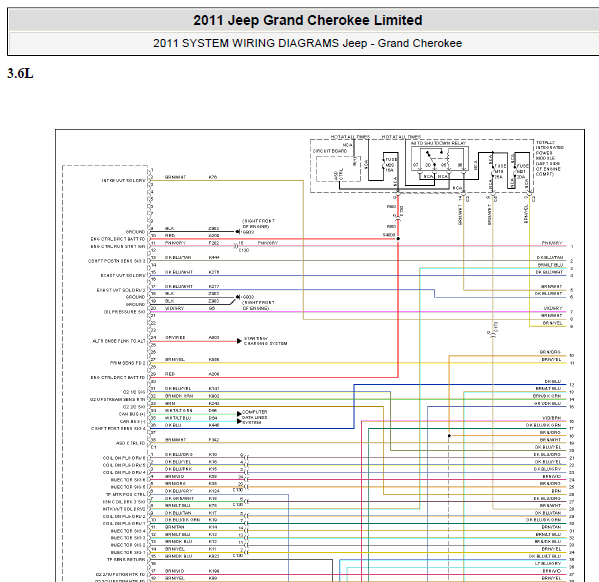Click the starting/charging system arrow
Viewport: 599px width, 582px height.
pyautogui.click(x=239, y=341)
